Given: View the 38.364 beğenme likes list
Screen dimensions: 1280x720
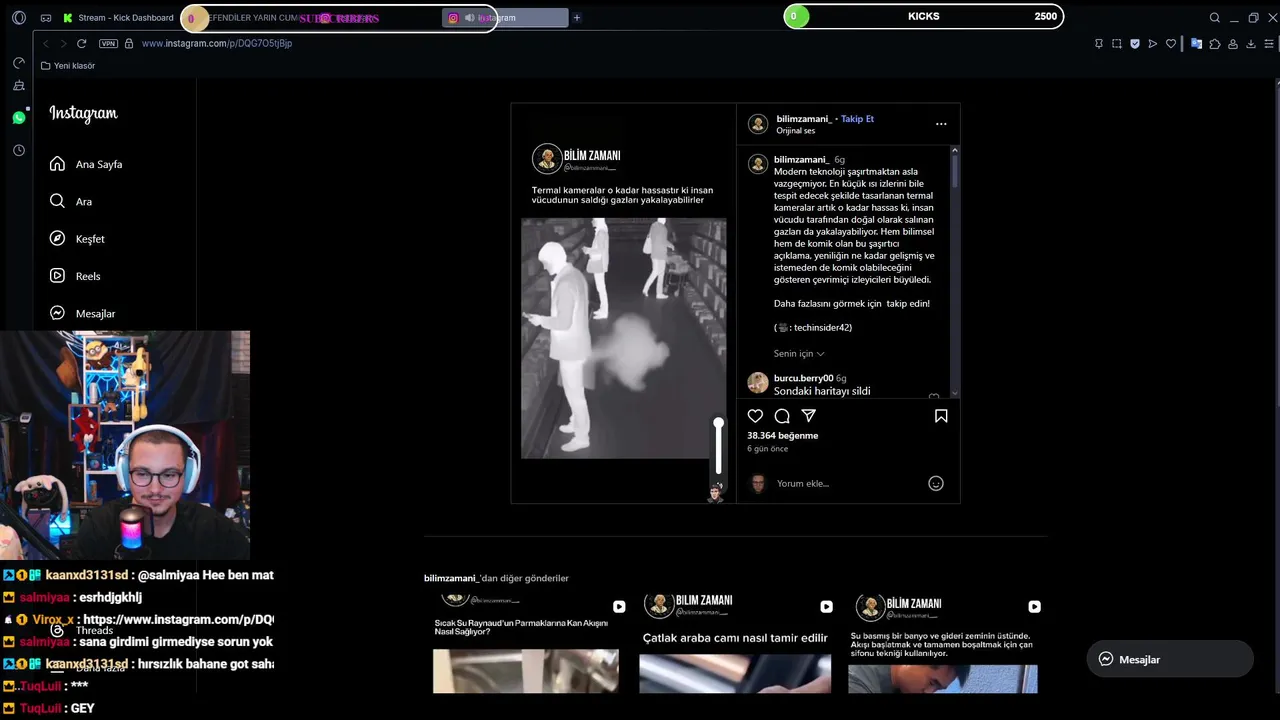Looking at the screenshot, I should coord(783,436).
